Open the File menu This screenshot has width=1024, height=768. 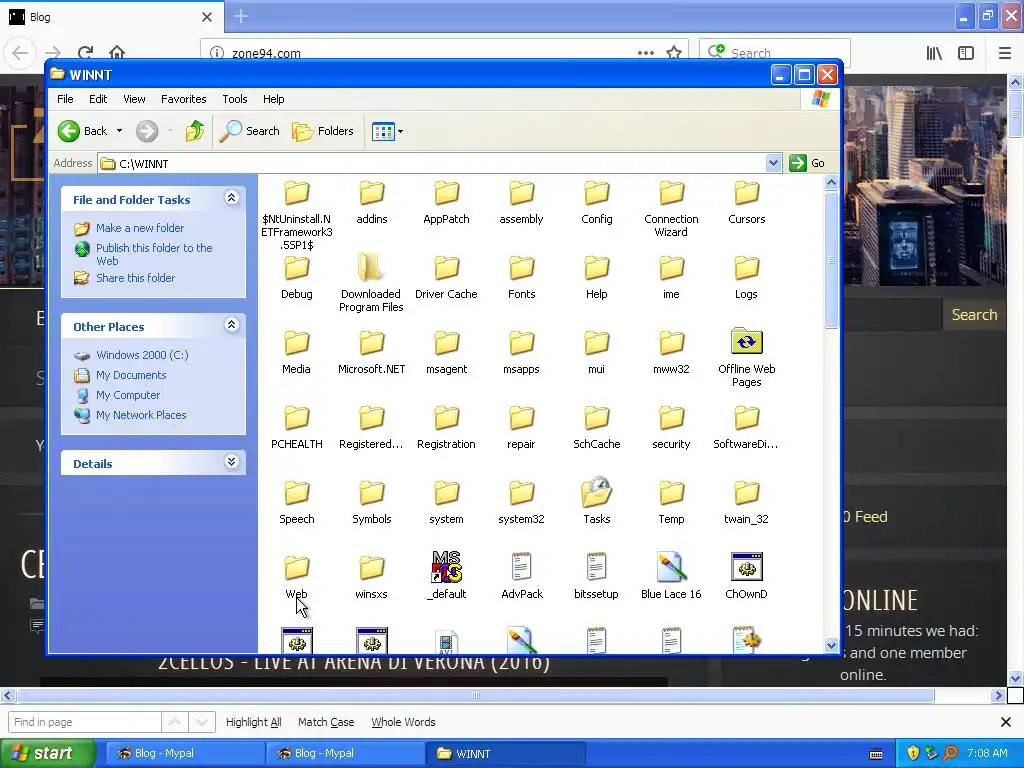coord(65,99)
